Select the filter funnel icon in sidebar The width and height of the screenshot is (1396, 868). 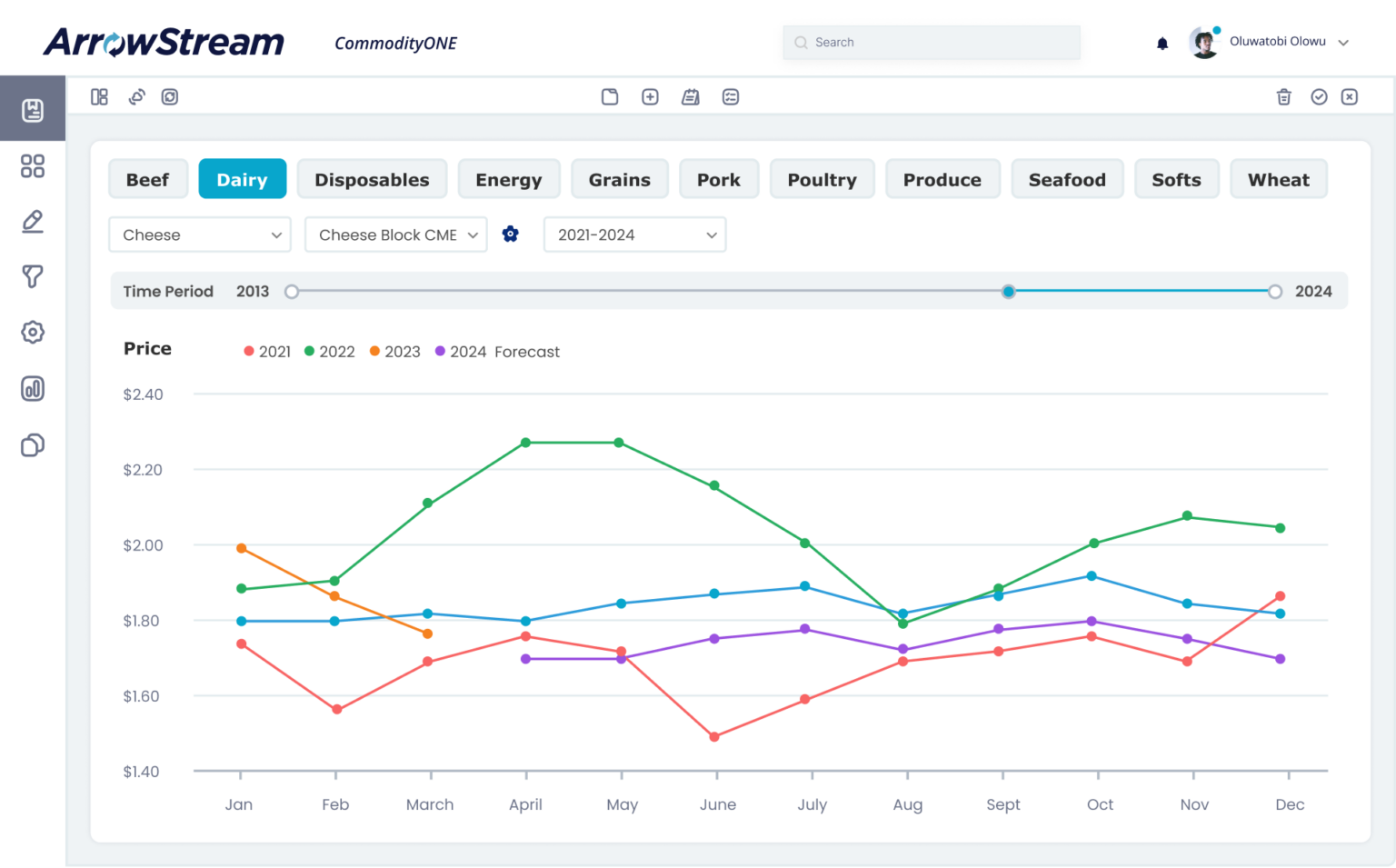pyautogui.click(x=33, y=276)
